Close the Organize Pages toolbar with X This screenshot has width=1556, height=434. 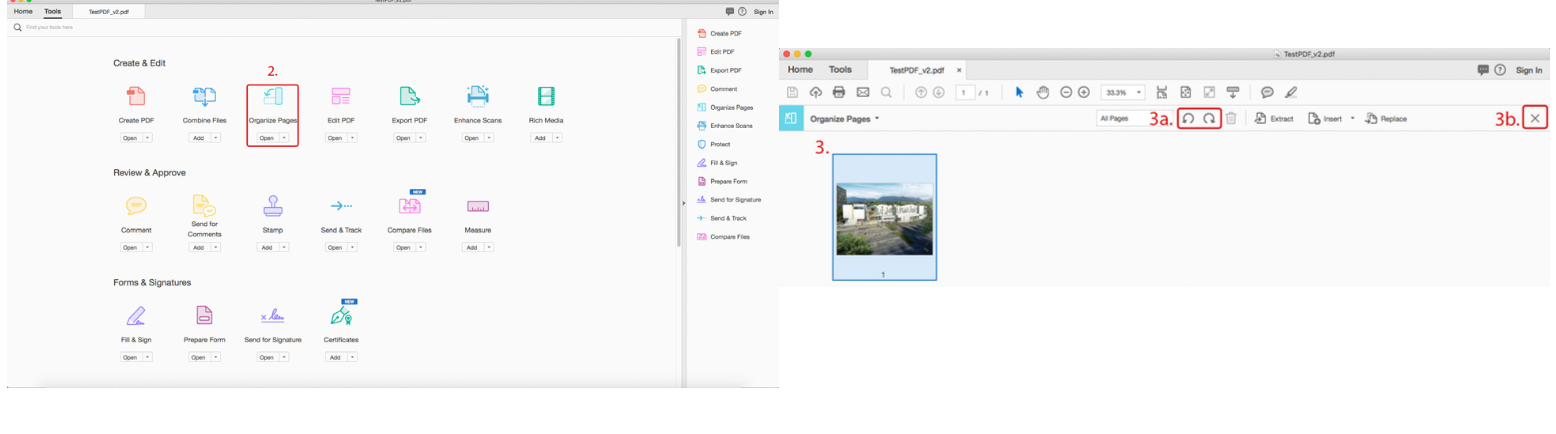tap(1536, 118)
